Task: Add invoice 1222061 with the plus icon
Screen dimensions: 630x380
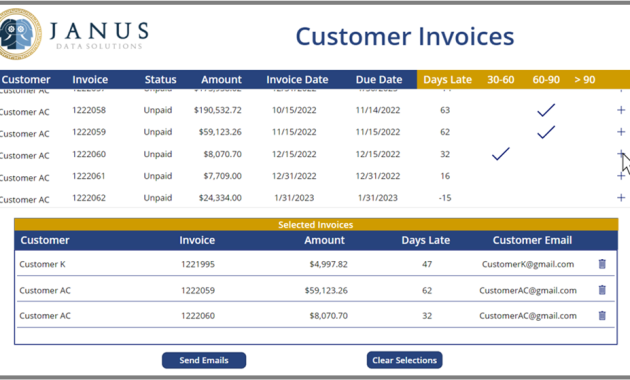Action: pos(621,176)
